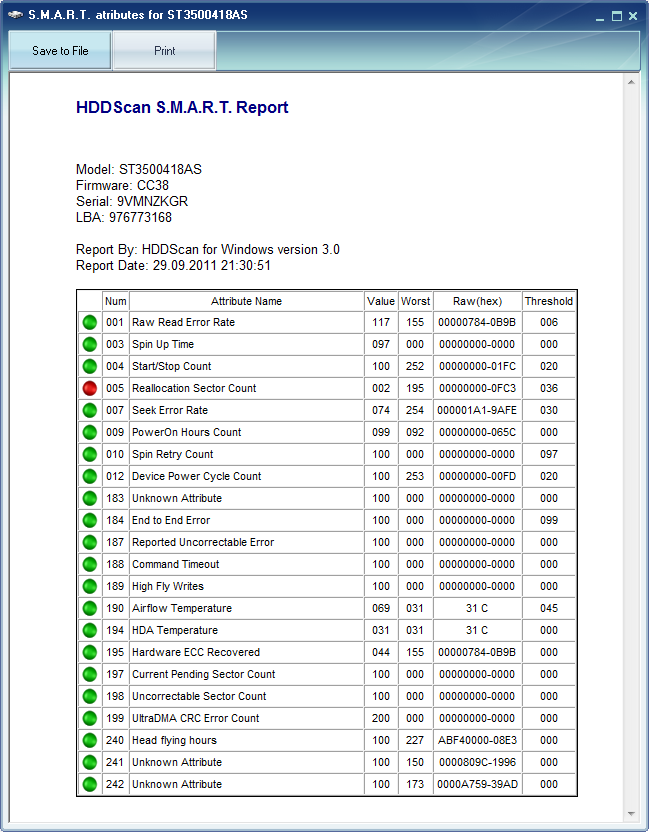Click the green icon in attribute 241 row
This screenshot has width=649, height=832.
pyautogui.click(x=90, y=762)
